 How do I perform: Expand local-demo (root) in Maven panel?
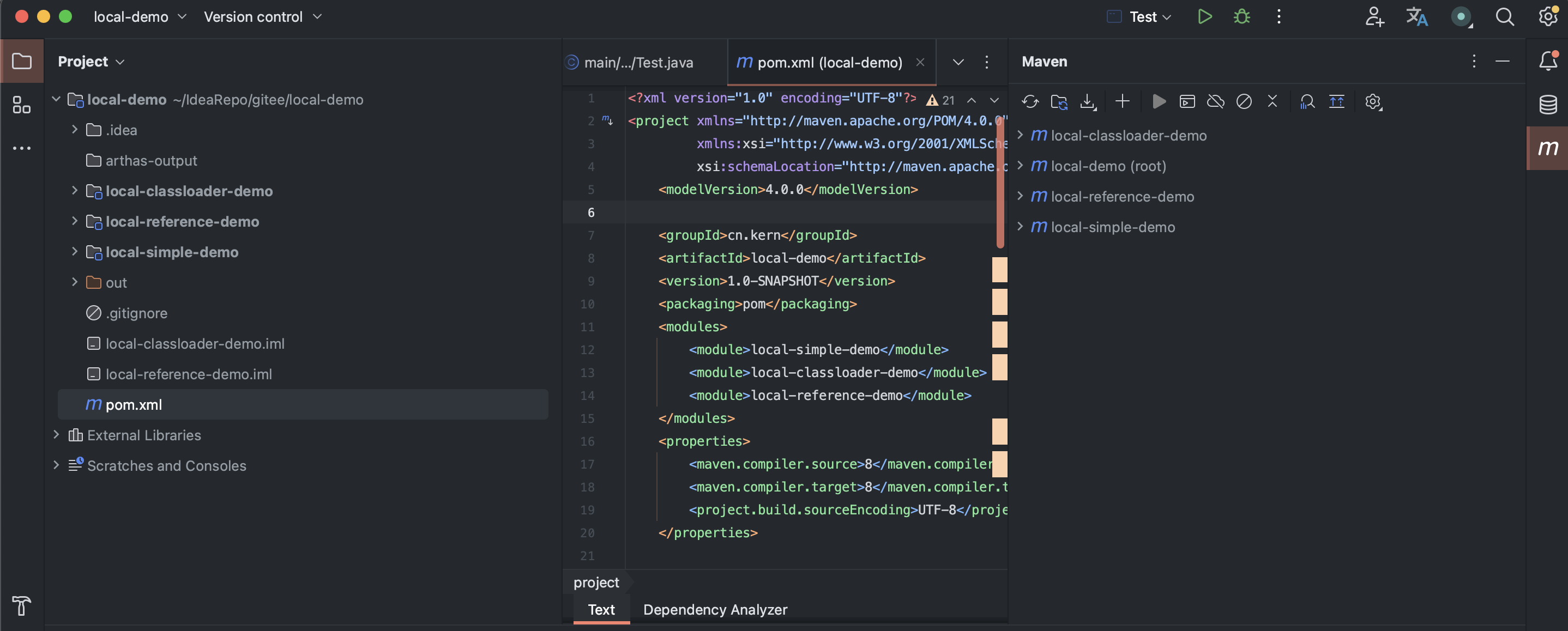tap(1020, 165)
